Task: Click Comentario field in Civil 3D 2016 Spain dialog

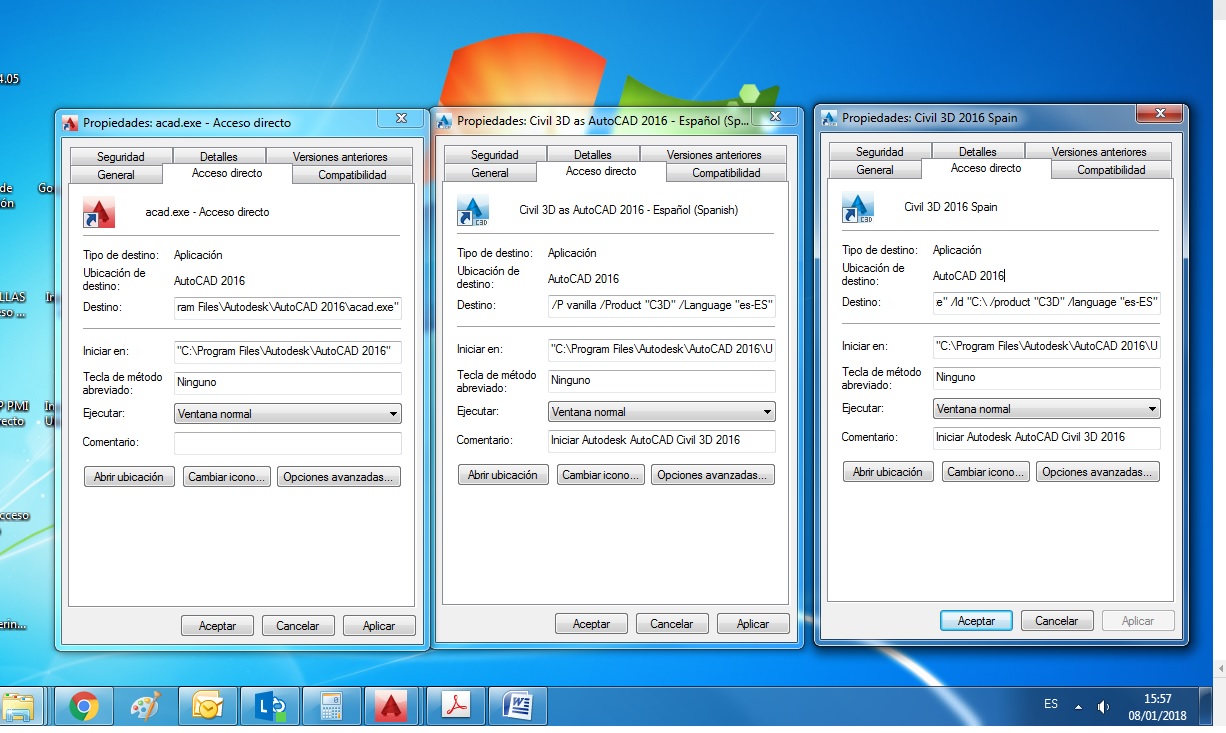Action: [1047, 437]
